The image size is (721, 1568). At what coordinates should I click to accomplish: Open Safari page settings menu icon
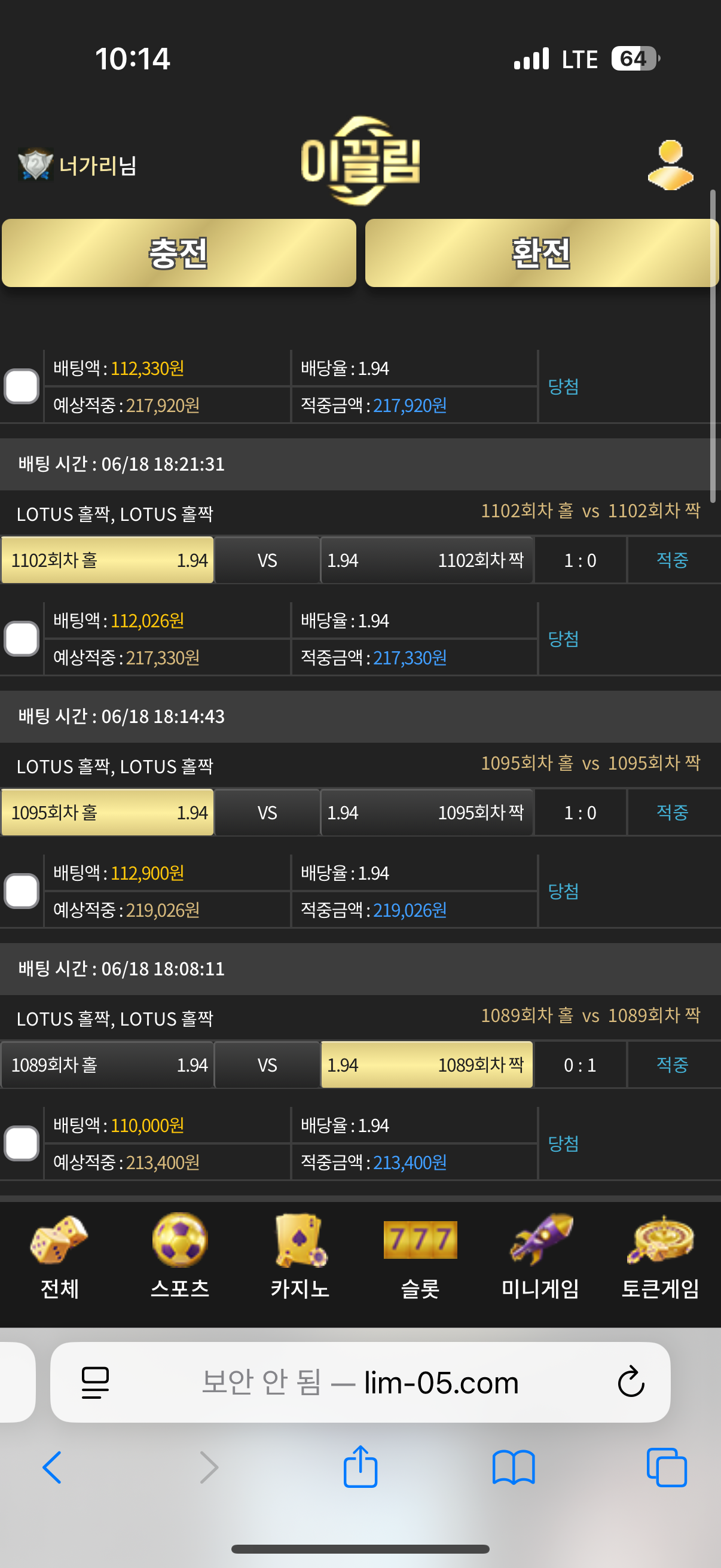96,1383
